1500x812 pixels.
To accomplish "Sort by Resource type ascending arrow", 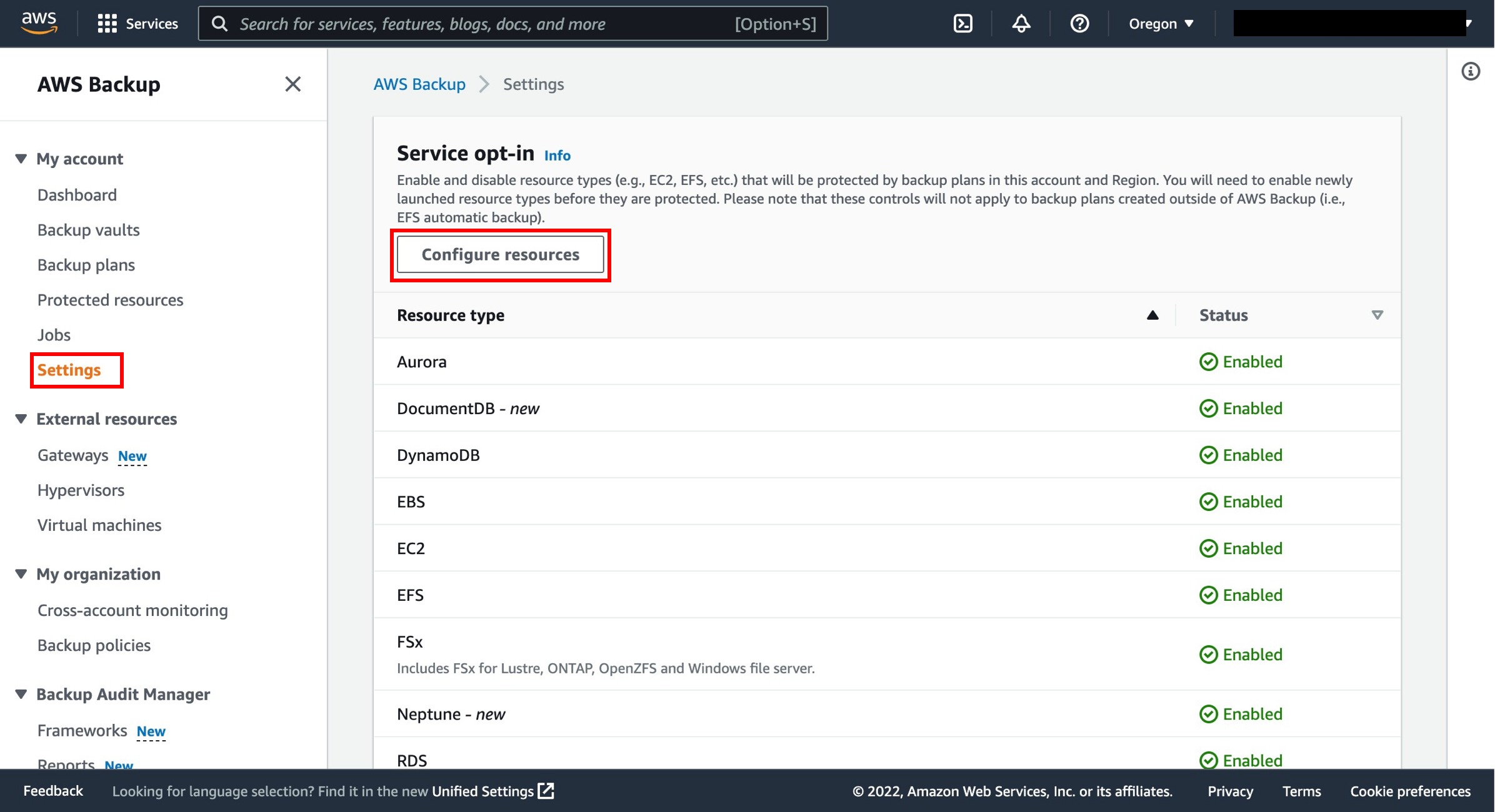I will point(1152,315).
